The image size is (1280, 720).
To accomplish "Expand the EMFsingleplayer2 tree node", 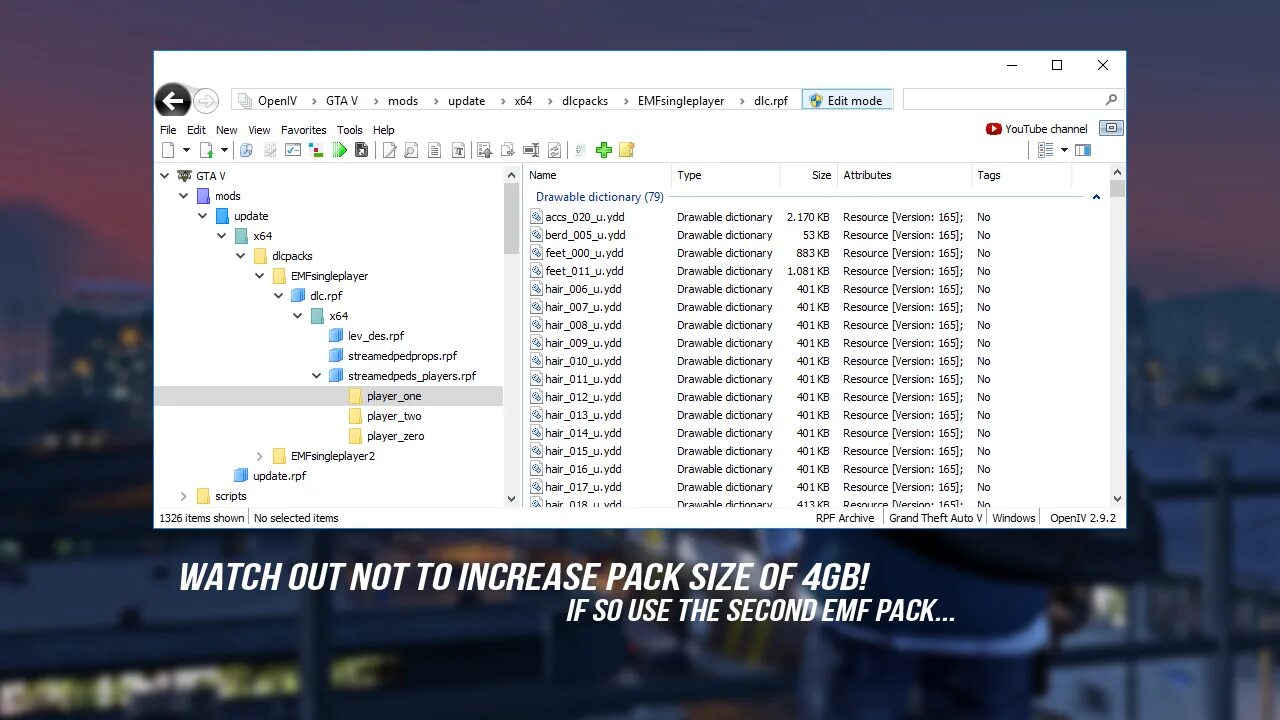I will pyautogui.click(x=260, y=456).
